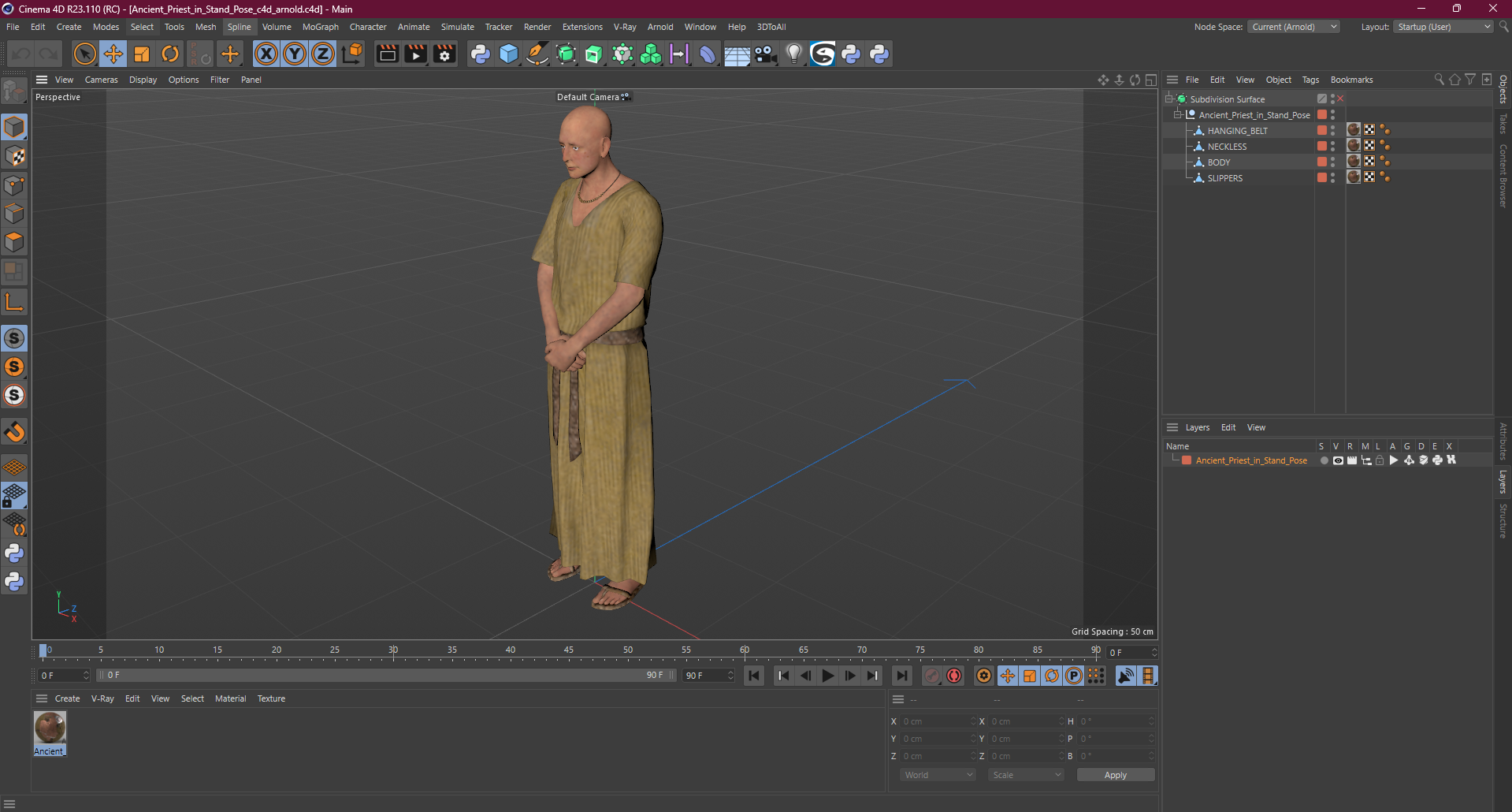Open the Material Manager Texture menu
The image size is (1512, 812).
tap(271, 698)
